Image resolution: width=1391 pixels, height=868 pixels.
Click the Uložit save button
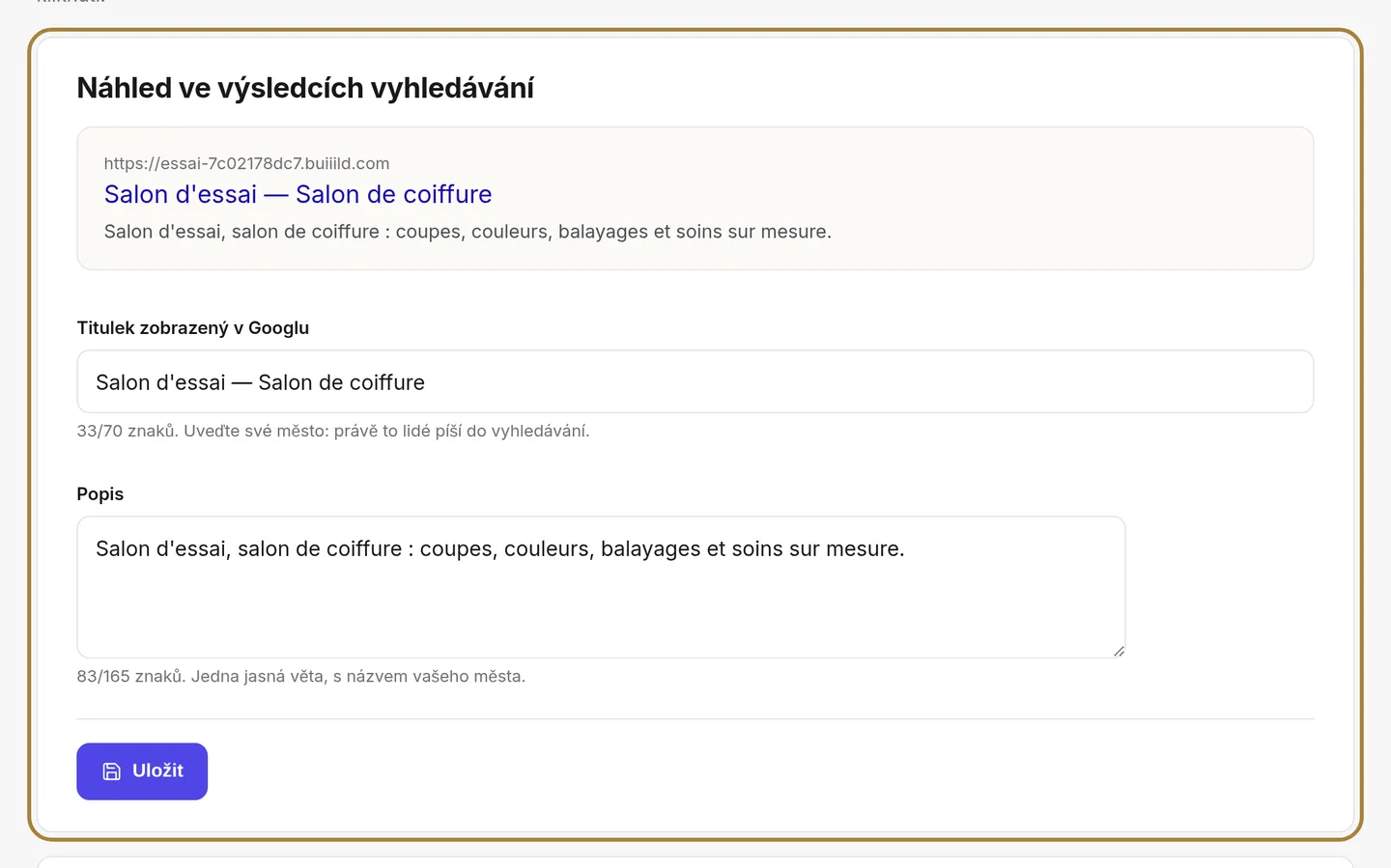coord(142,770)
